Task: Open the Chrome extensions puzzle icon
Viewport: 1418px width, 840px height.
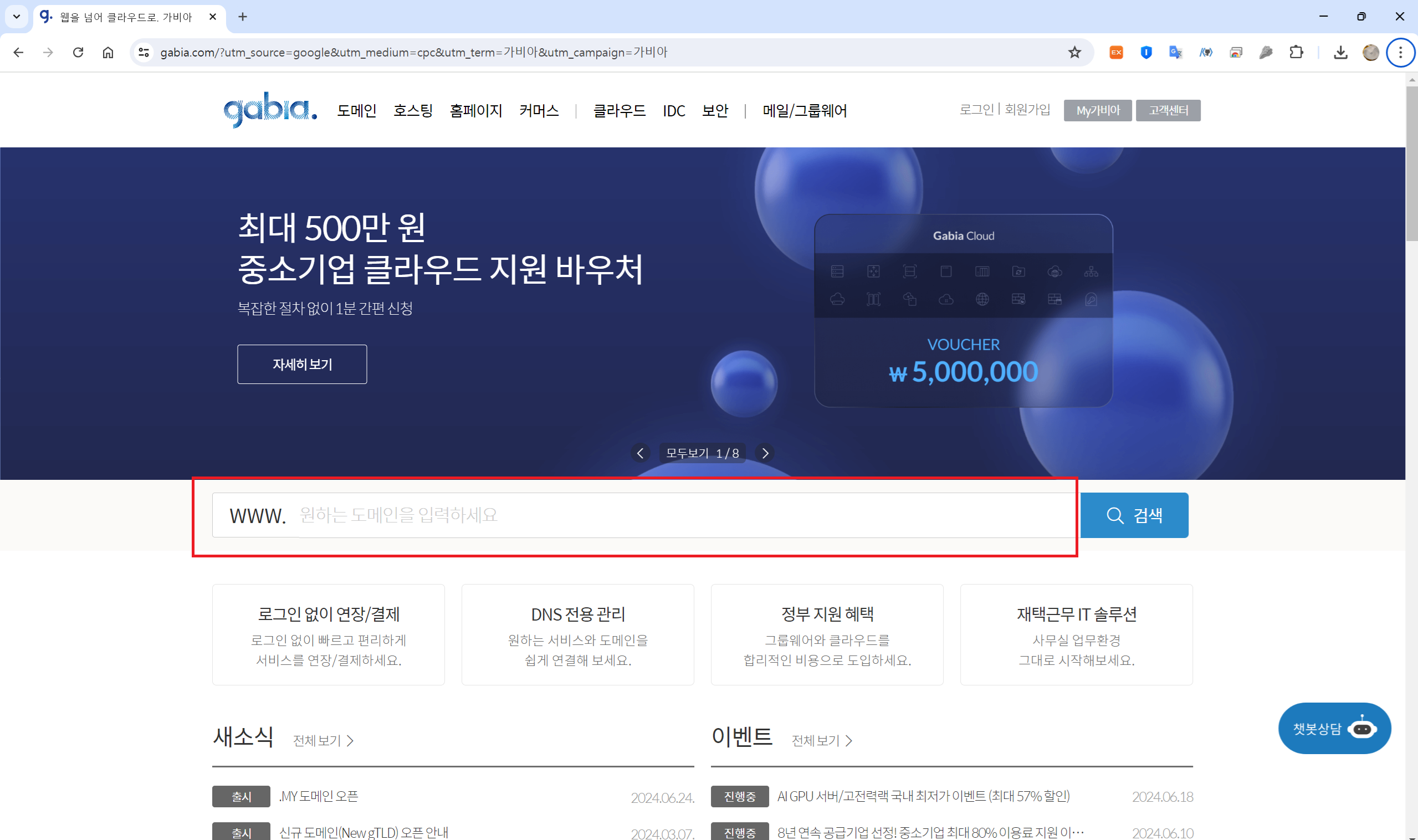Action: (x=1296, y=52)
